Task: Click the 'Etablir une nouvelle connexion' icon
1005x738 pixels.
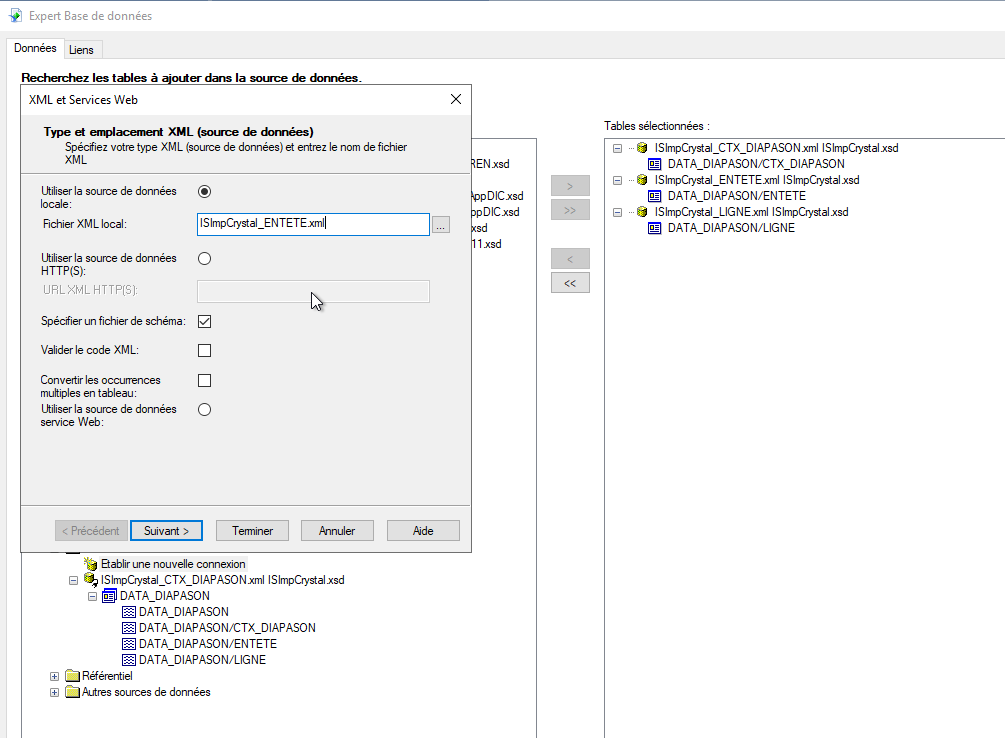Action: [x=91, y=564]
